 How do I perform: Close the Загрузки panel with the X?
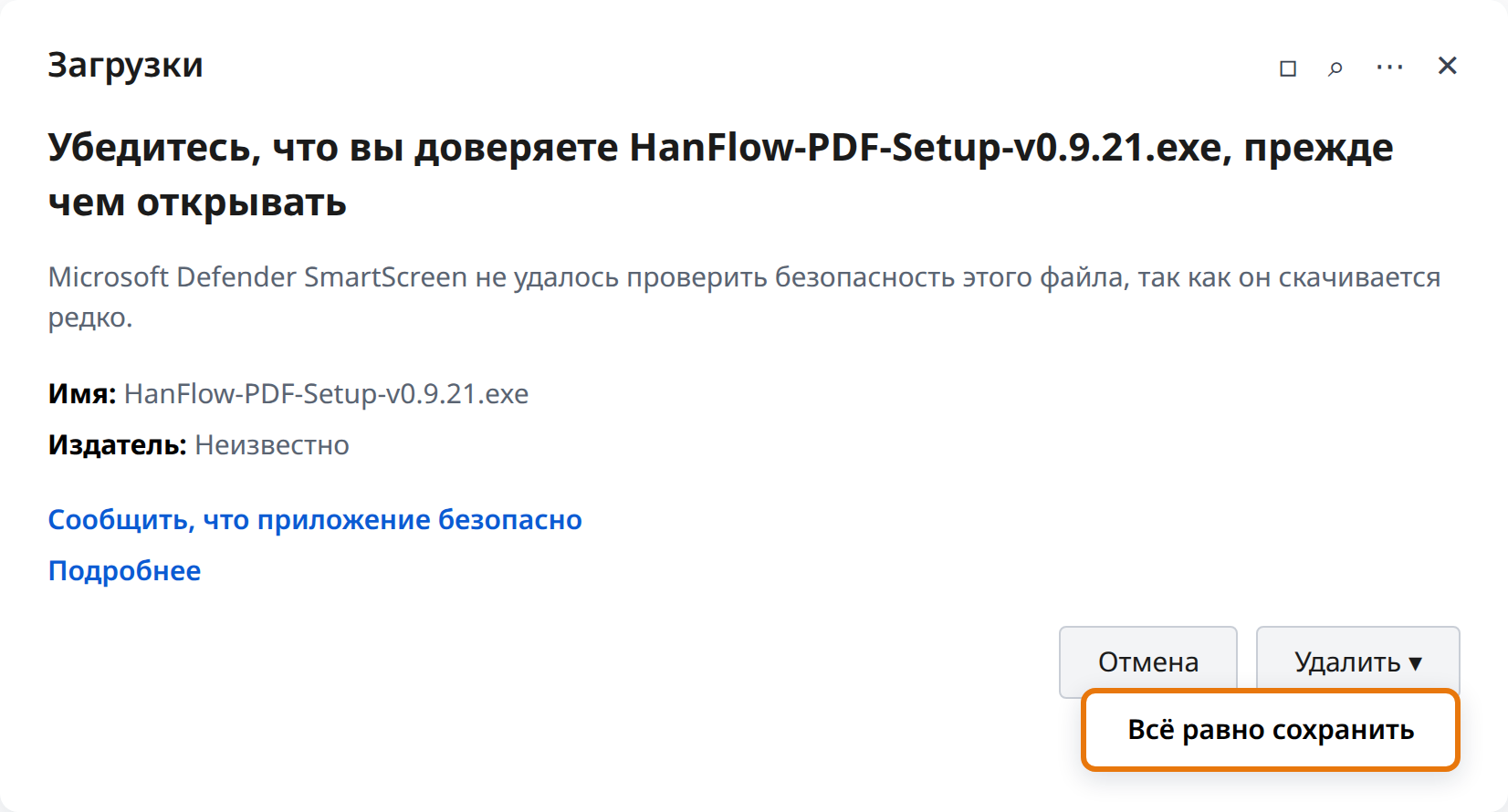point(1447,66)
